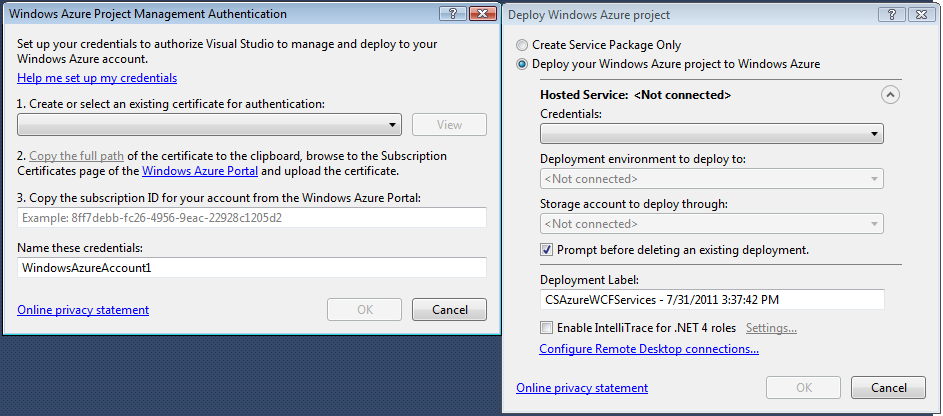The width and height of the screenshot is (943, 416).
Task: Click help button in Authentication dialog title bar
Action: click(x=452, y=13)
